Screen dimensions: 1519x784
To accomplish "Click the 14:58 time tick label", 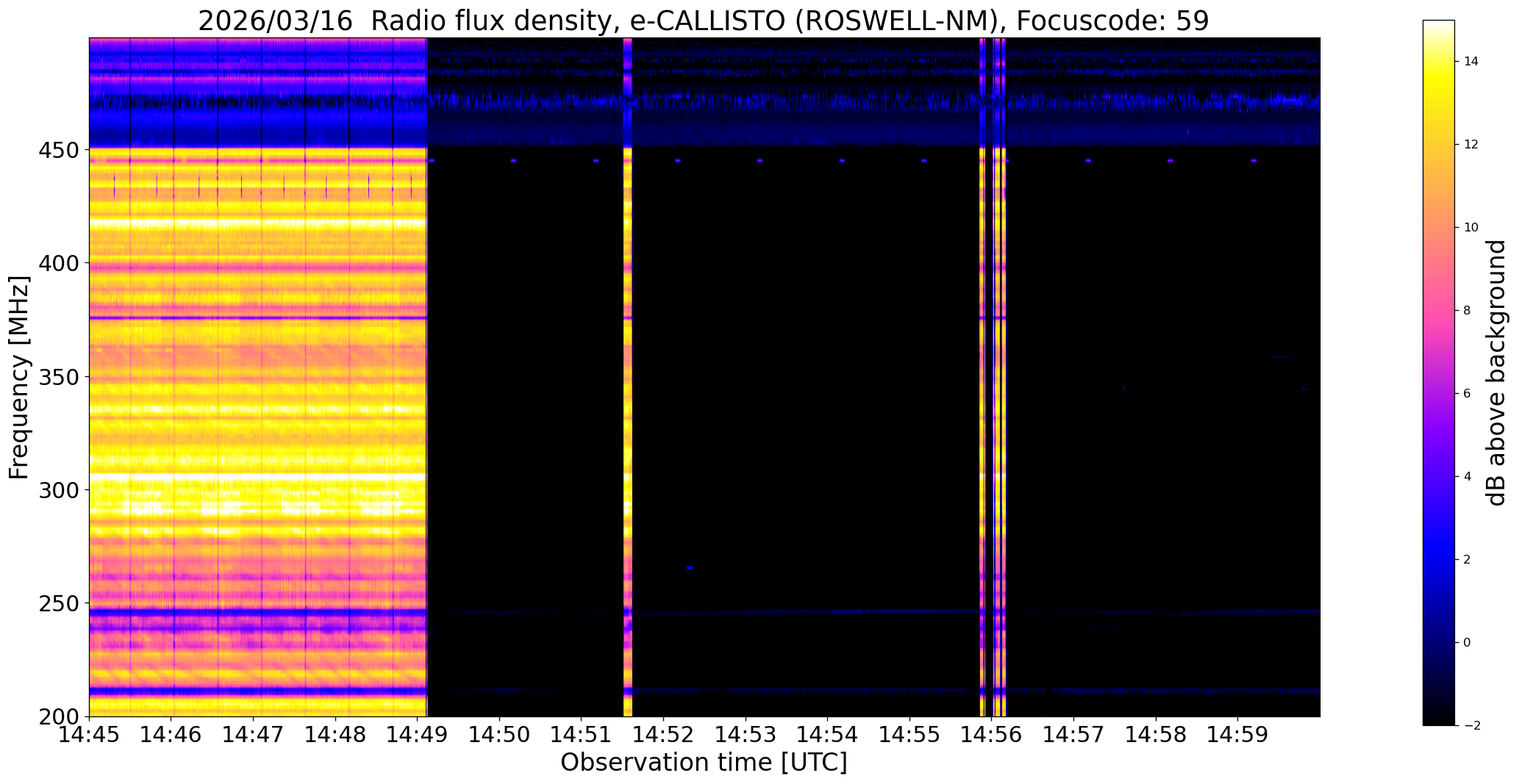I will pos(1157,736).
